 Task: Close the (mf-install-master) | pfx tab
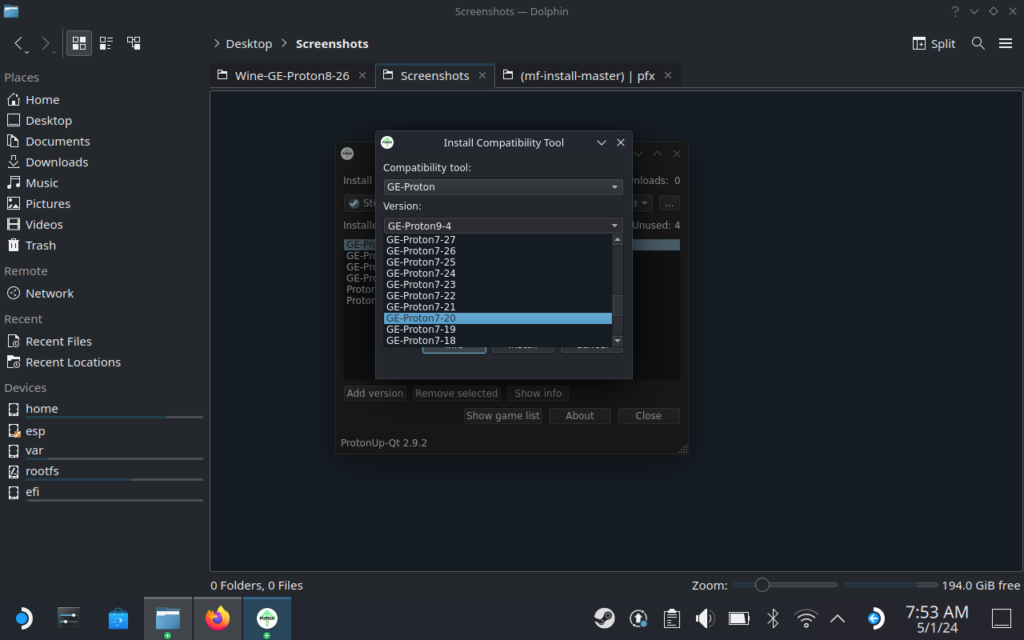pyautogui.click(x=668, y=76)
